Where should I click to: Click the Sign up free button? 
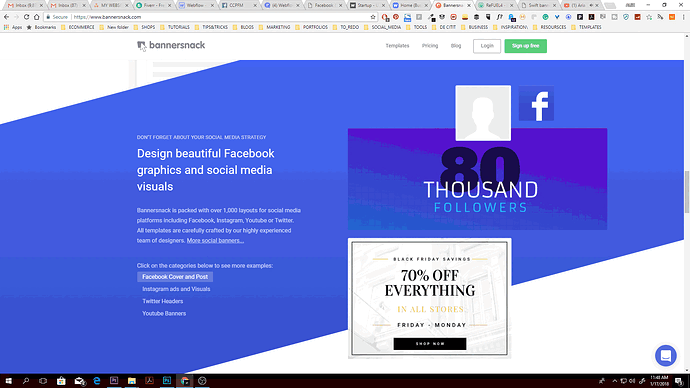[525, 46]
